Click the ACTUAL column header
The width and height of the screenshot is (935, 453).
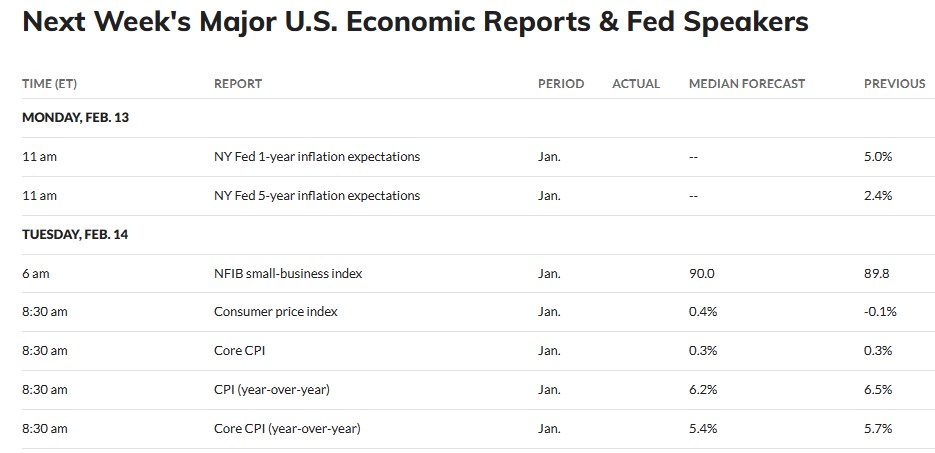(x=636, y=84)
